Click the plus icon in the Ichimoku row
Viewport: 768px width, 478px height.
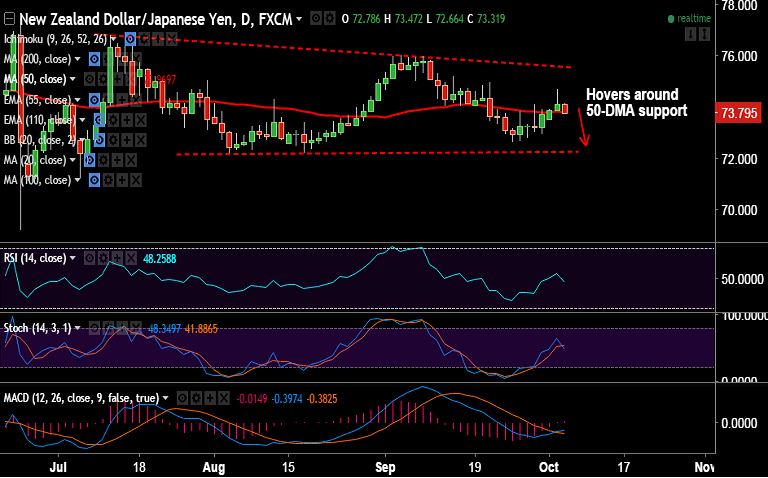[158, 39]
